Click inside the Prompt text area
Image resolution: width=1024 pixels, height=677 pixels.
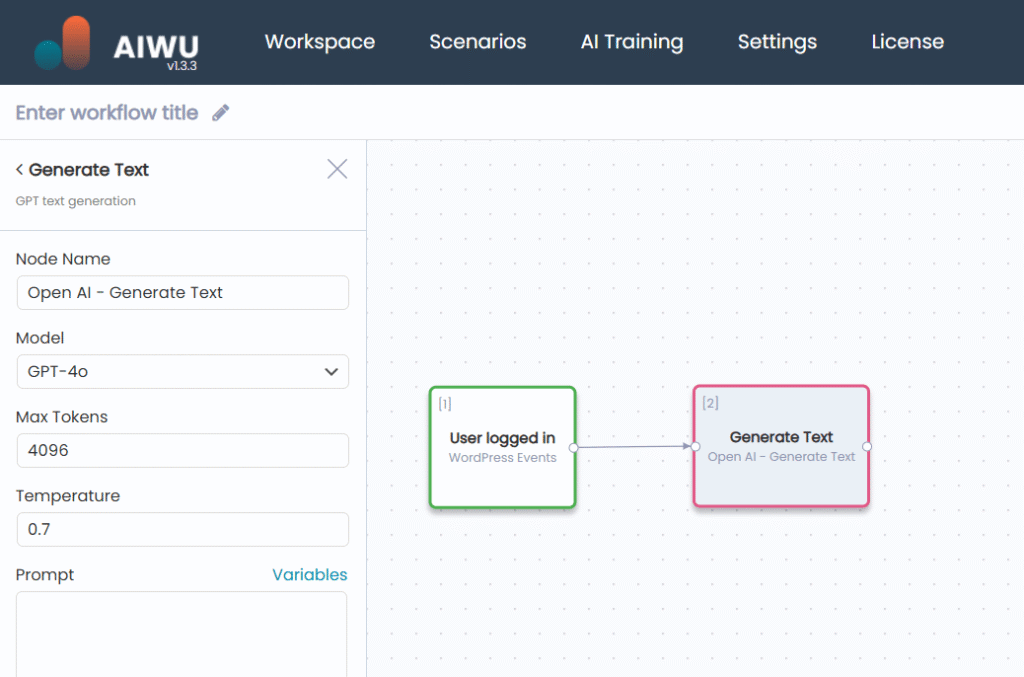point(182,635)
